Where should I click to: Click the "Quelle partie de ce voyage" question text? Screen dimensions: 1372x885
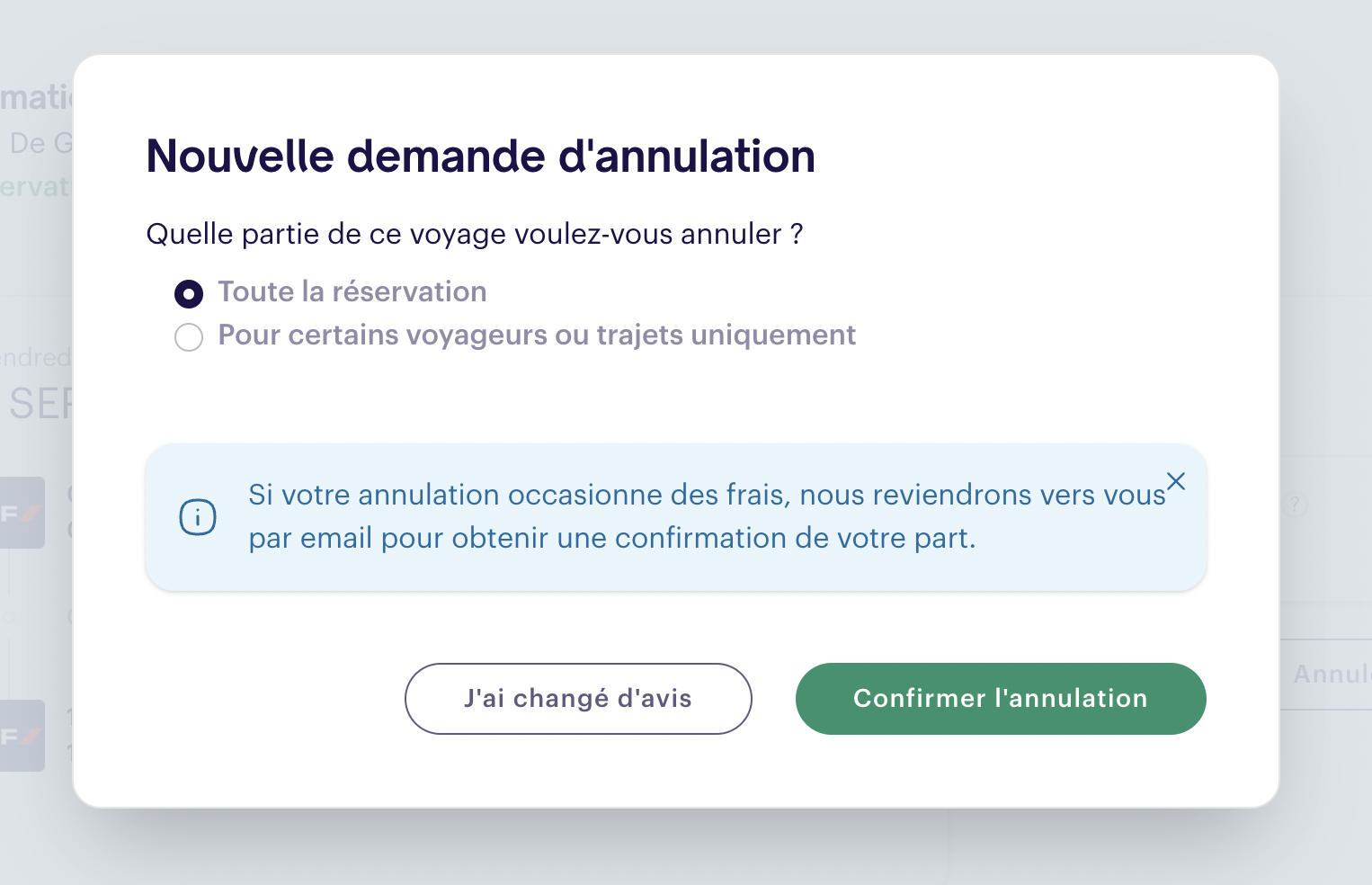pyautogui.click(x=474, y=235)
